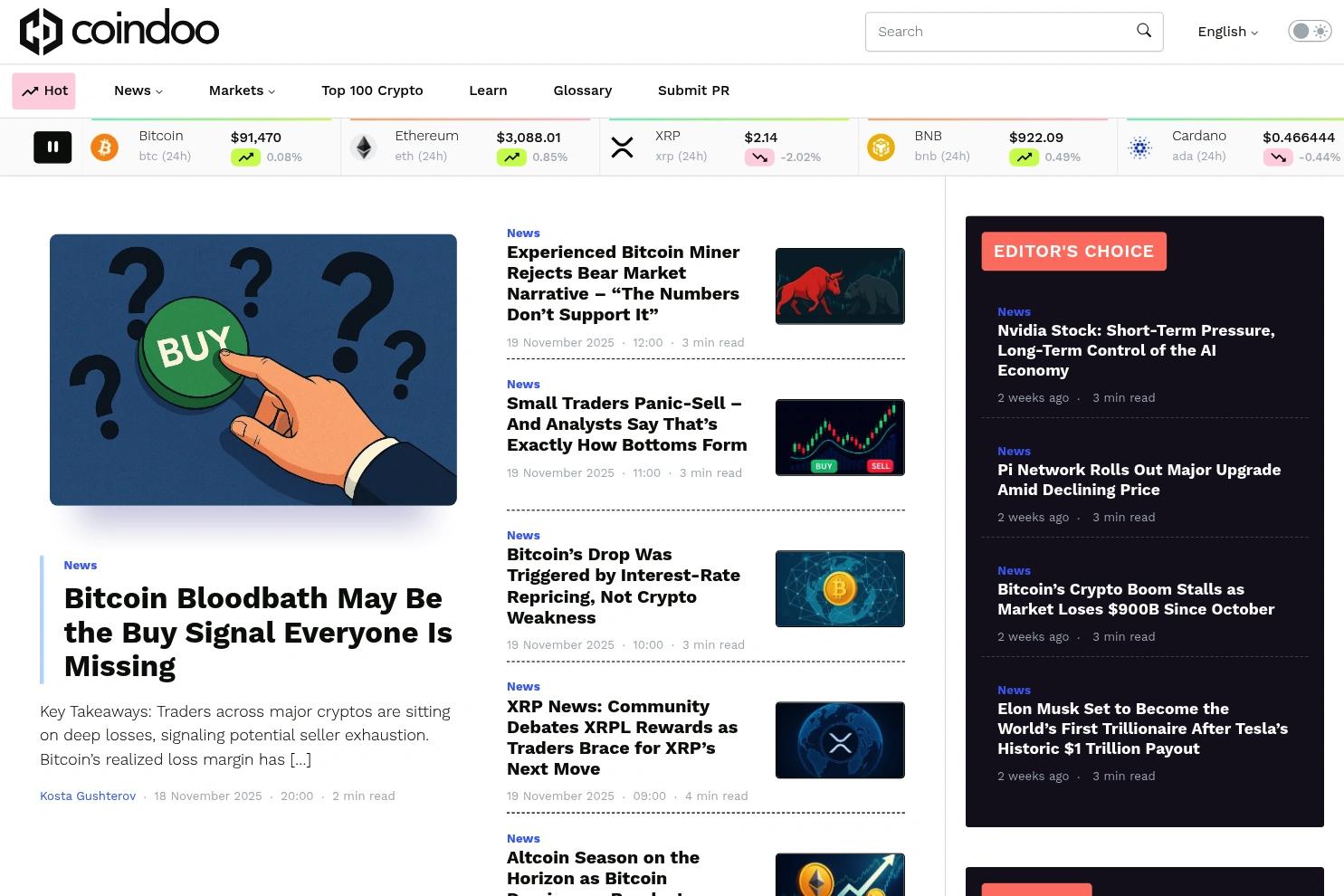Click the Hot trending arrow icon
The image size is (1344, 896).
pyautogui.click(x=30, y=90)
